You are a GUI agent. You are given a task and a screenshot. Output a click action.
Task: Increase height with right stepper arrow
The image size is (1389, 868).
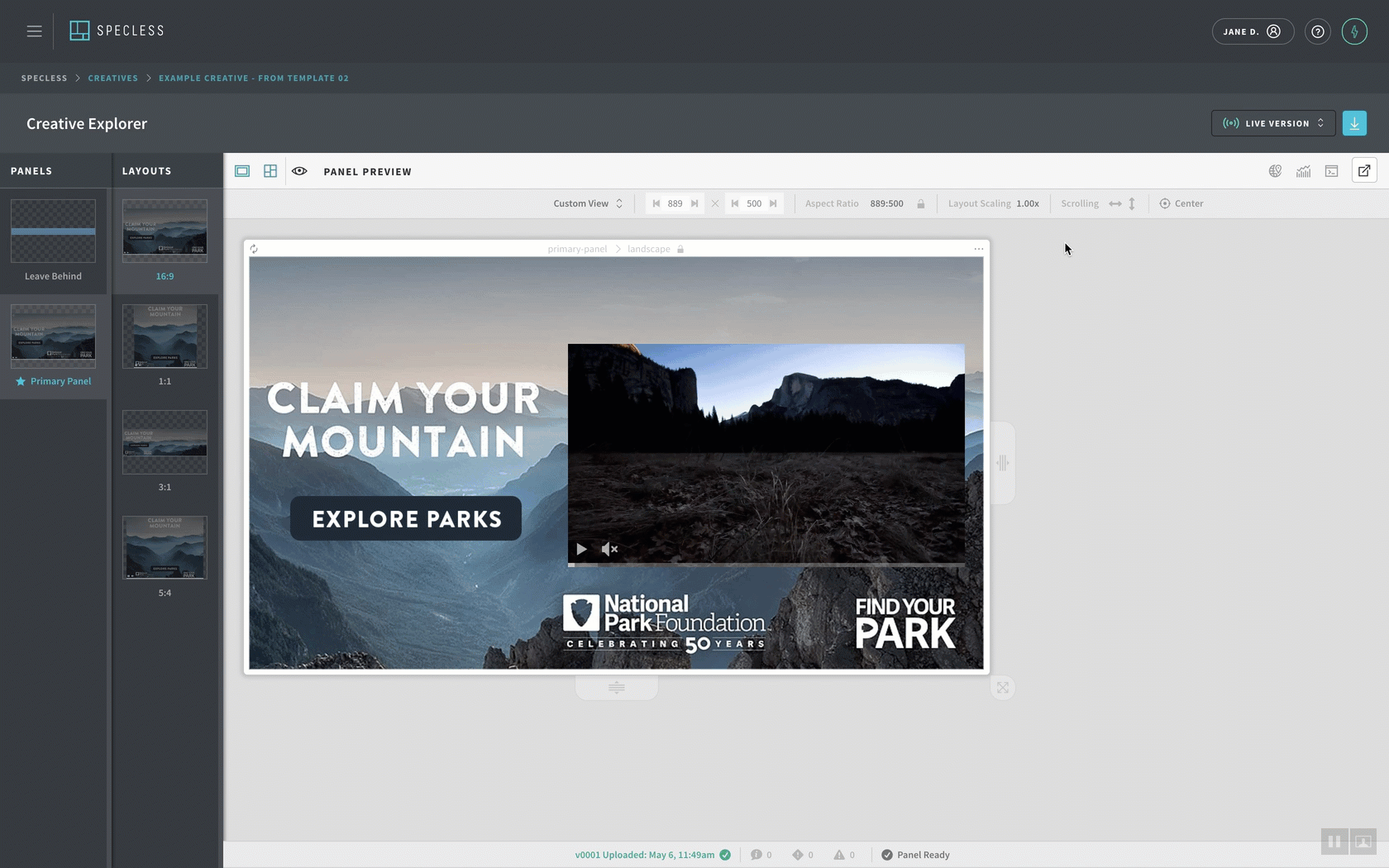coord(773,203)
